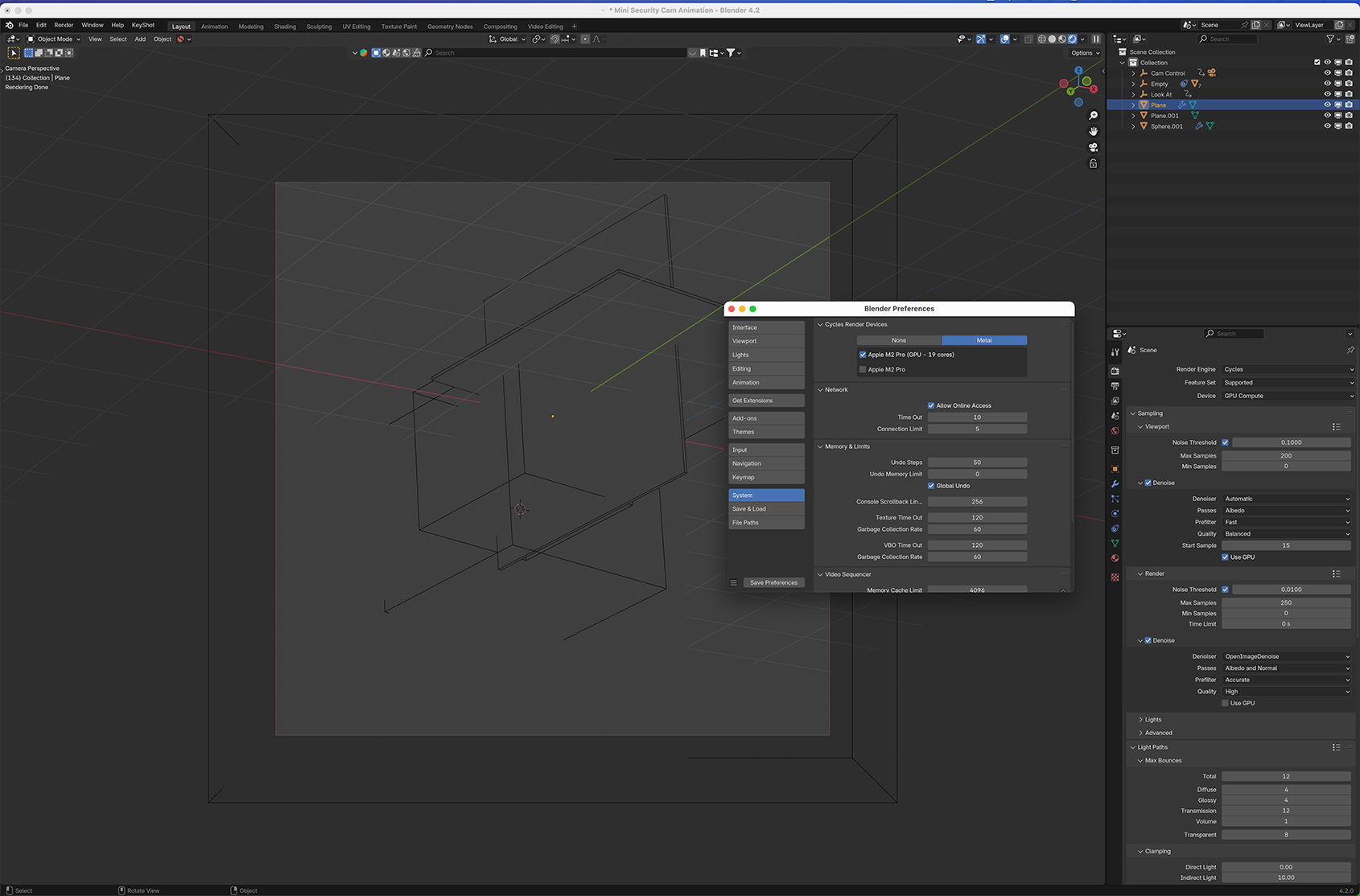This screenshot has height=896, width=1360.
Task: Disable the Global Undo checkbox
Action: (931, 486)
